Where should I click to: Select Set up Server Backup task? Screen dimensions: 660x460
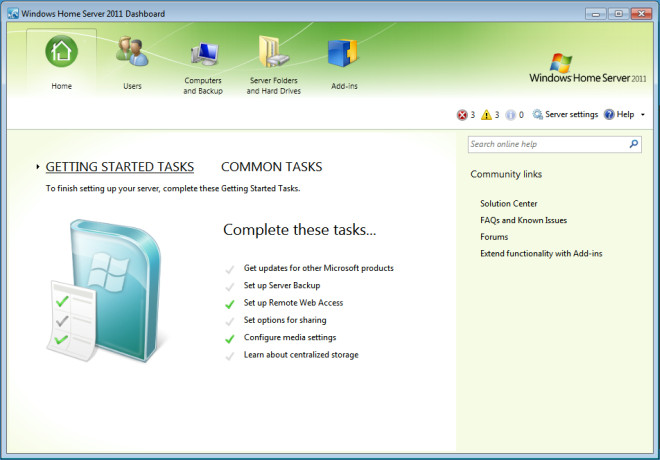[282, 285]
